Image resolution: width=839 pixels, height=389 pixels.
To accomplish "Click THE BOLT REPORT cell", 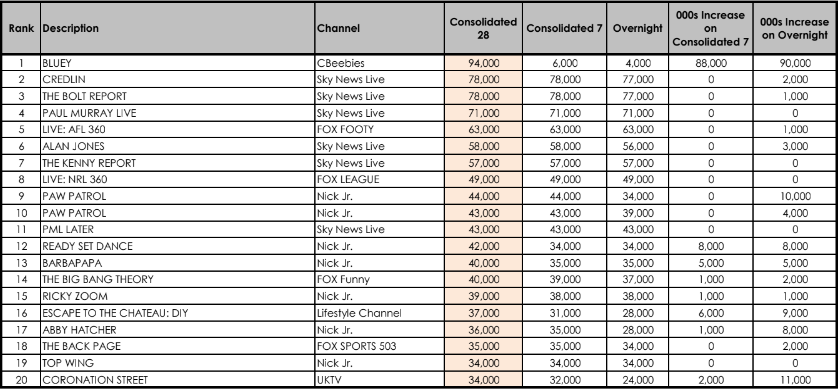I will pos(178,96).
